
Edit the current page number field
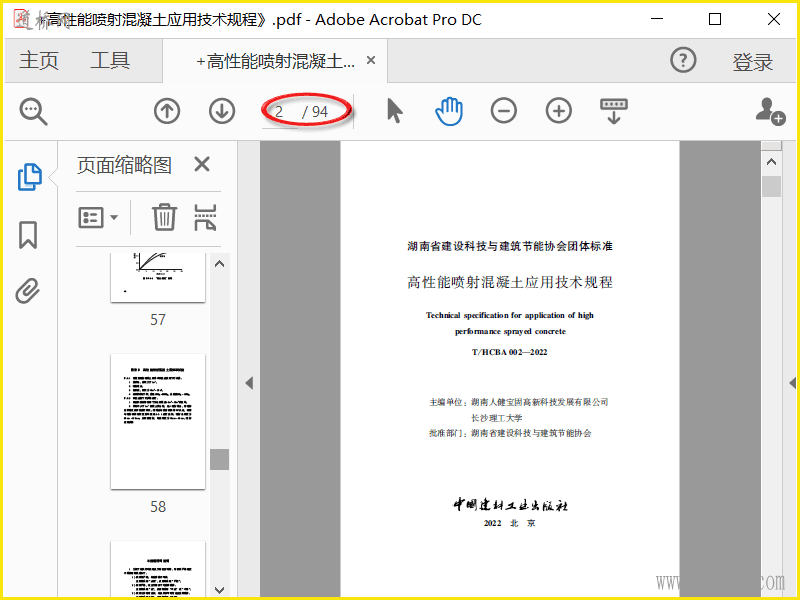point(280,112)
